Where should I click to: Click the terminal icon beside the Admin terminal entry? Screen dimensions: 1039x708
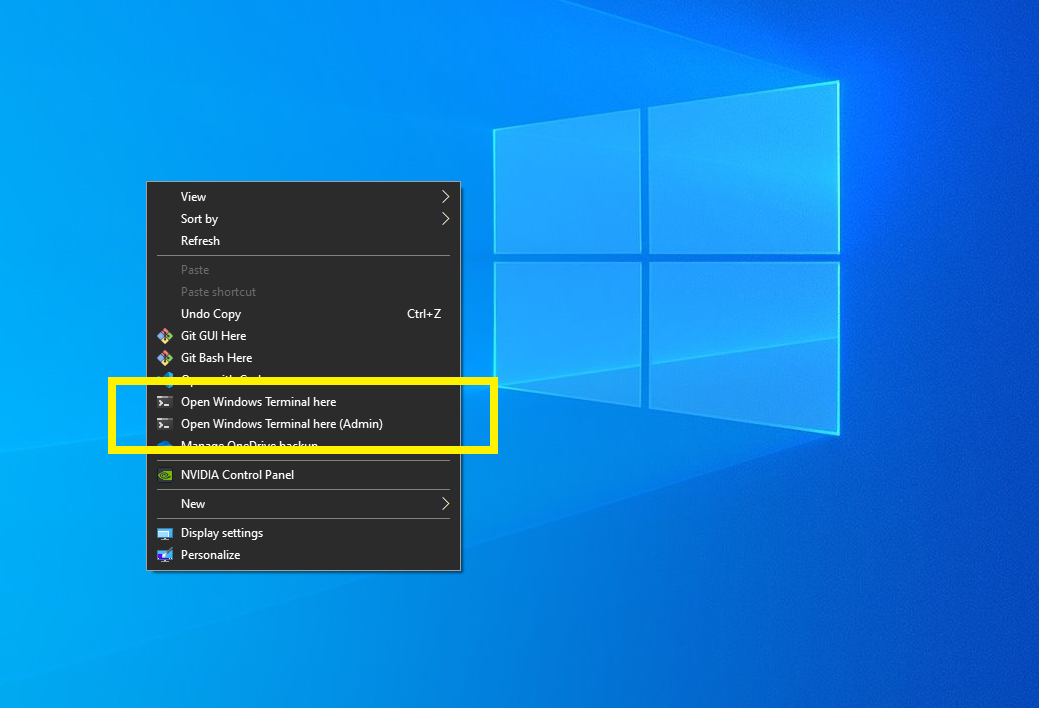click(165, 424)
